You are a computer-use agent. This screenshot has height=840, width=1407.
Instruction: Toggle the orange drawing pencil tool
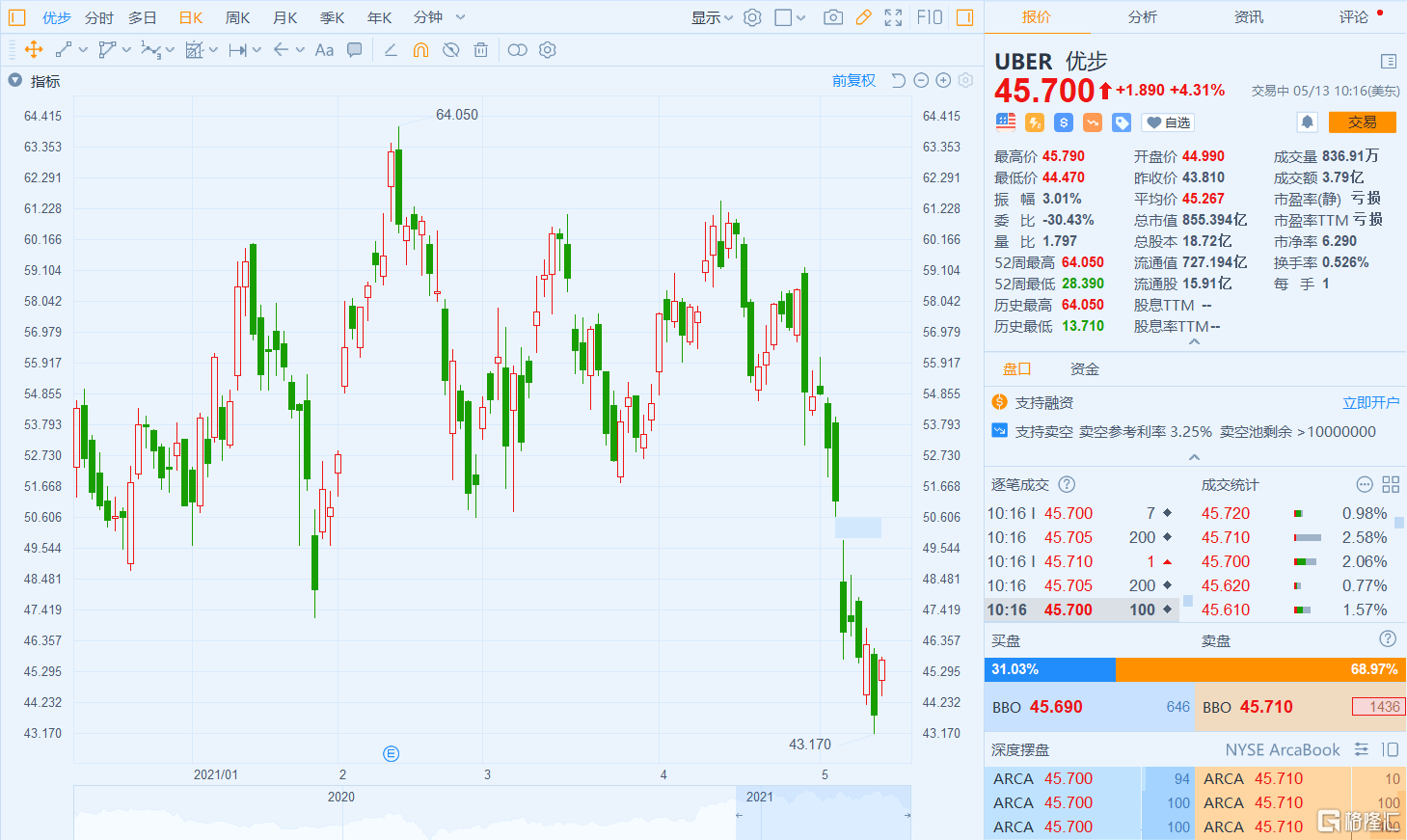(x=863, y=17)
